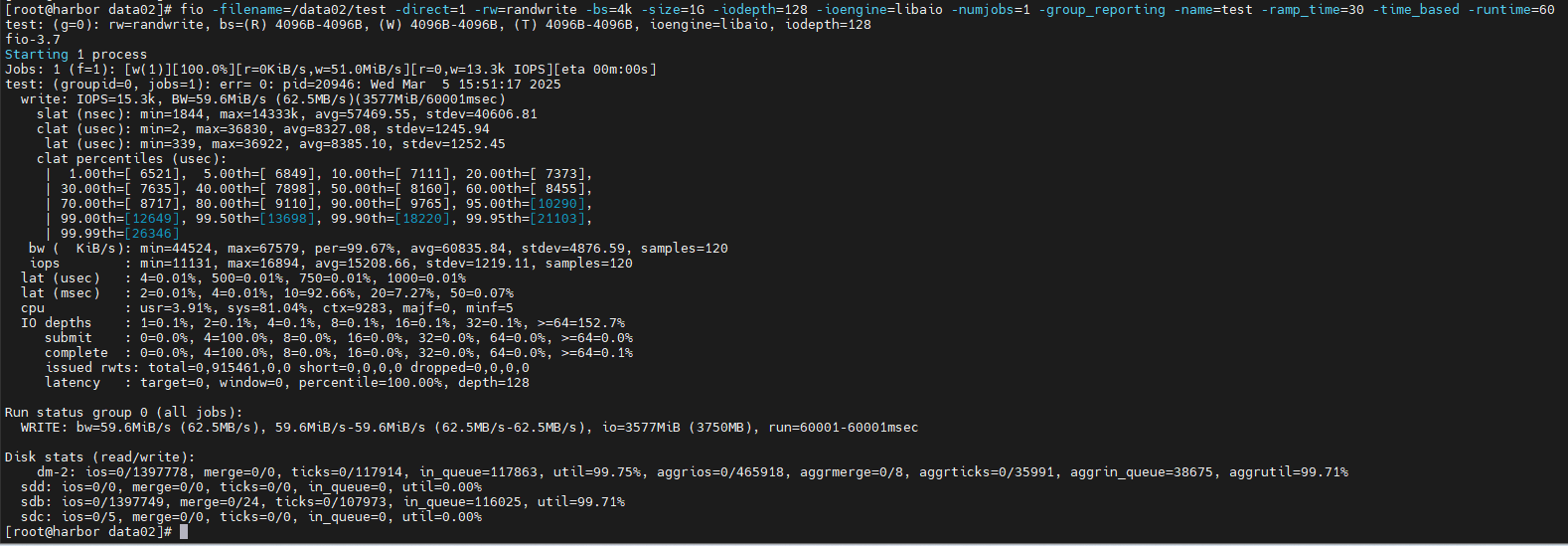This screenshot has height=546, width=1568.
Task: Click the dm-2 disk statistics line
Action: [x=693, y=471]
